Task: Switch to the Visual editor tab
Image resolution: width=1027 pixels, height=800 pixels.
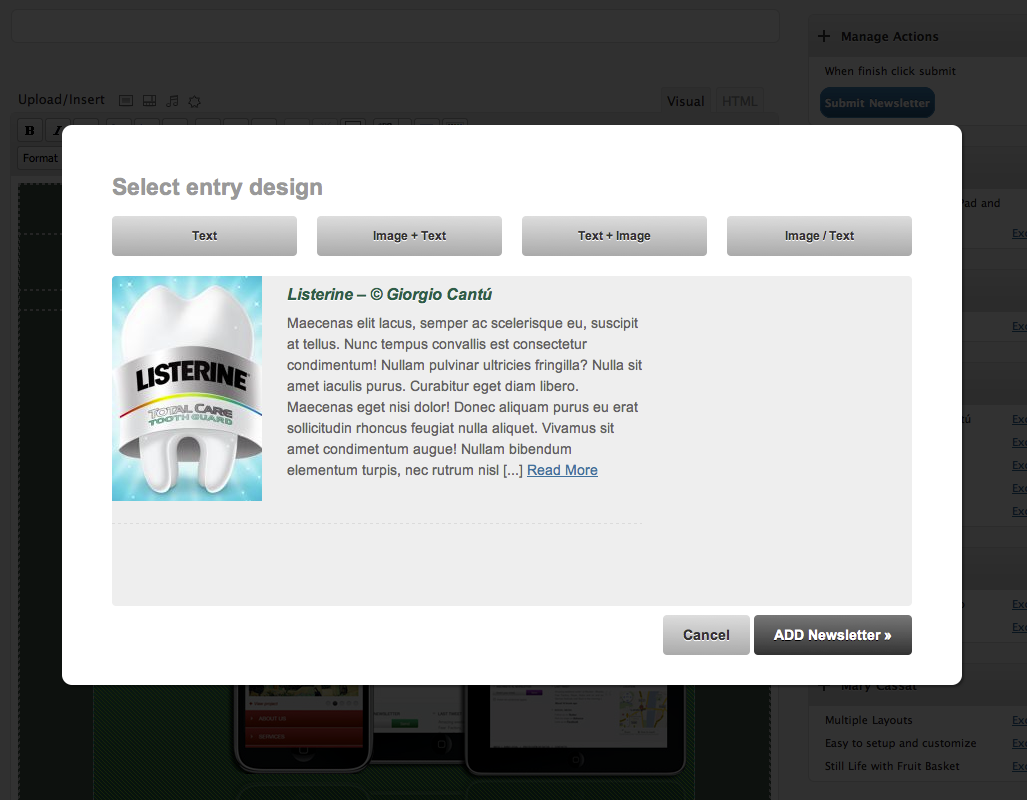Action: pos(685,101)
